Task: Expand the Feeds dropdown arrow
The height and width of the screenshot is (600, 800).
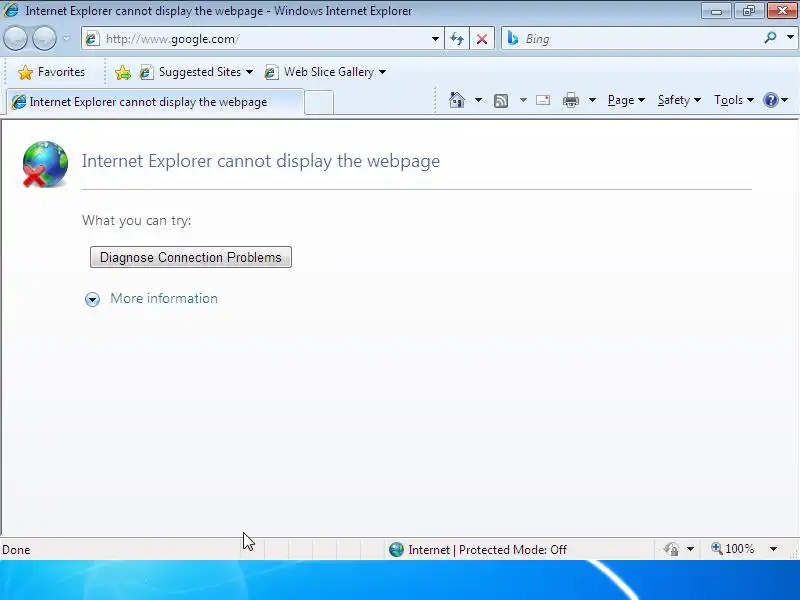Action: pyautogui.click(x=523, y=100)
